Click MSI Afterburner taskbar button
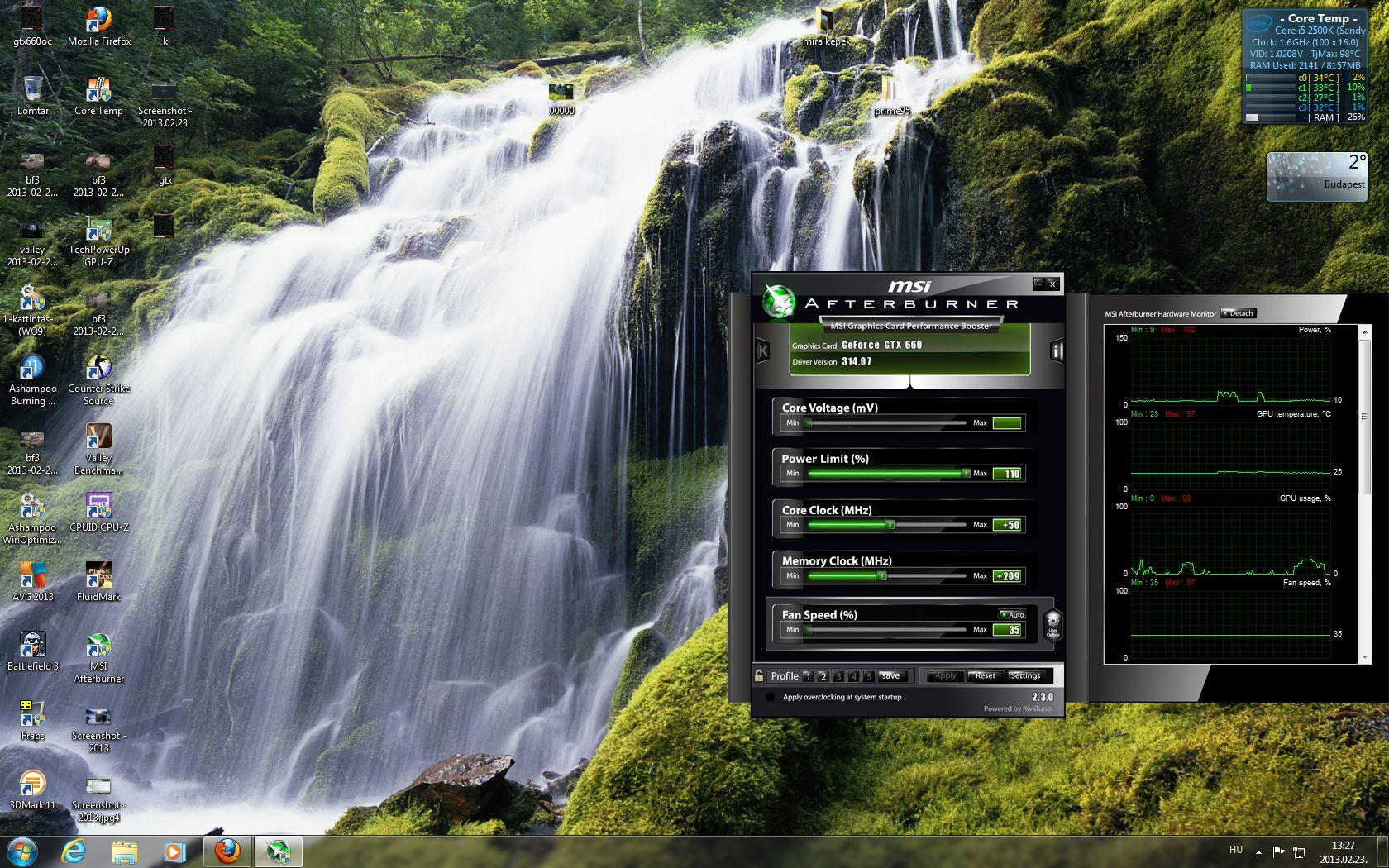Image resolution: width=1389 pixels, height=868 pixels. (x=279, y=851)
